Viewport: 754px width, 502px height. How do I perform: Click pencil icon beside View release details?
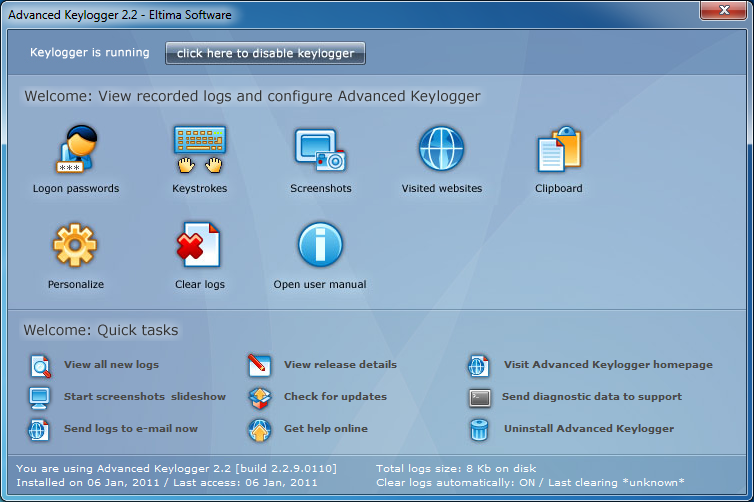pyautogui.click(x=259, y=365)
